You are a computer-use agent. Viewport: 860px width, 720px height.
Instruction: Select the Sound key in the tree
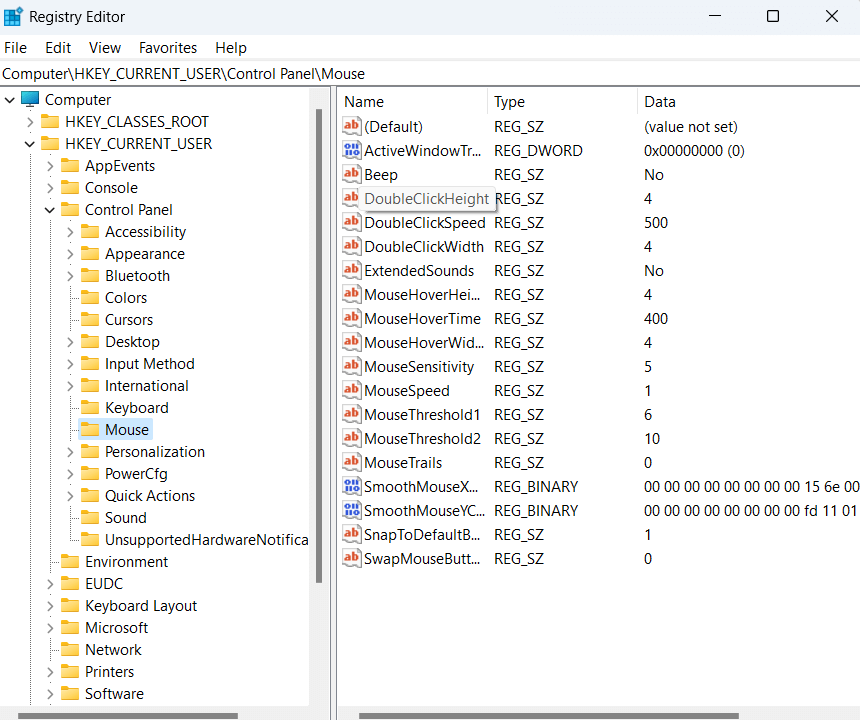(125, 518)
